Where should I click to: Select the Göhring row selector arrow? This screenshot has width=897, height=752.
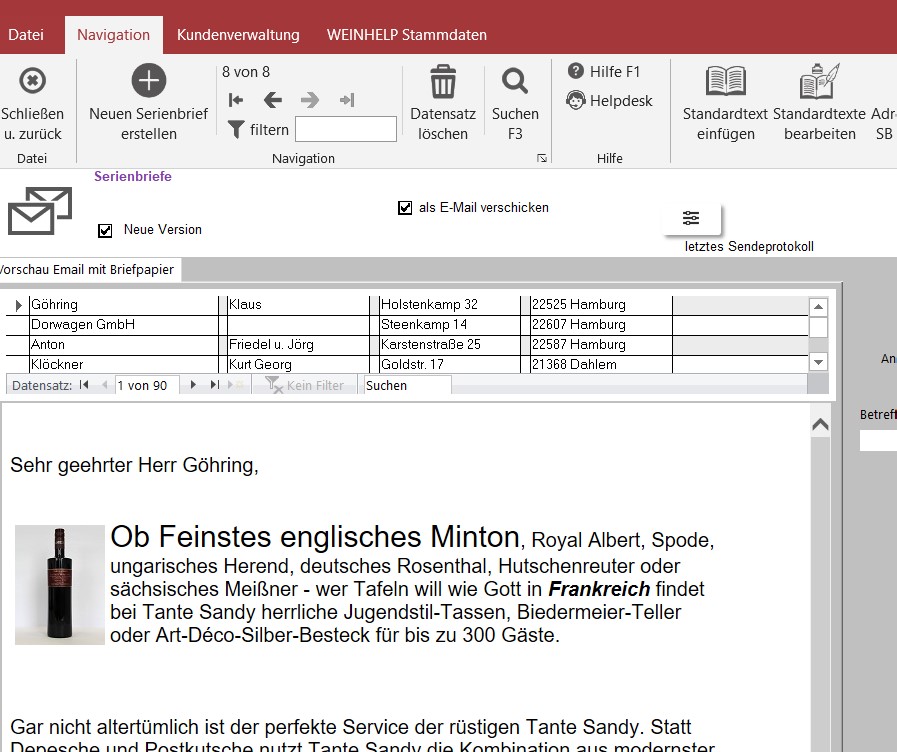point(17,305)
